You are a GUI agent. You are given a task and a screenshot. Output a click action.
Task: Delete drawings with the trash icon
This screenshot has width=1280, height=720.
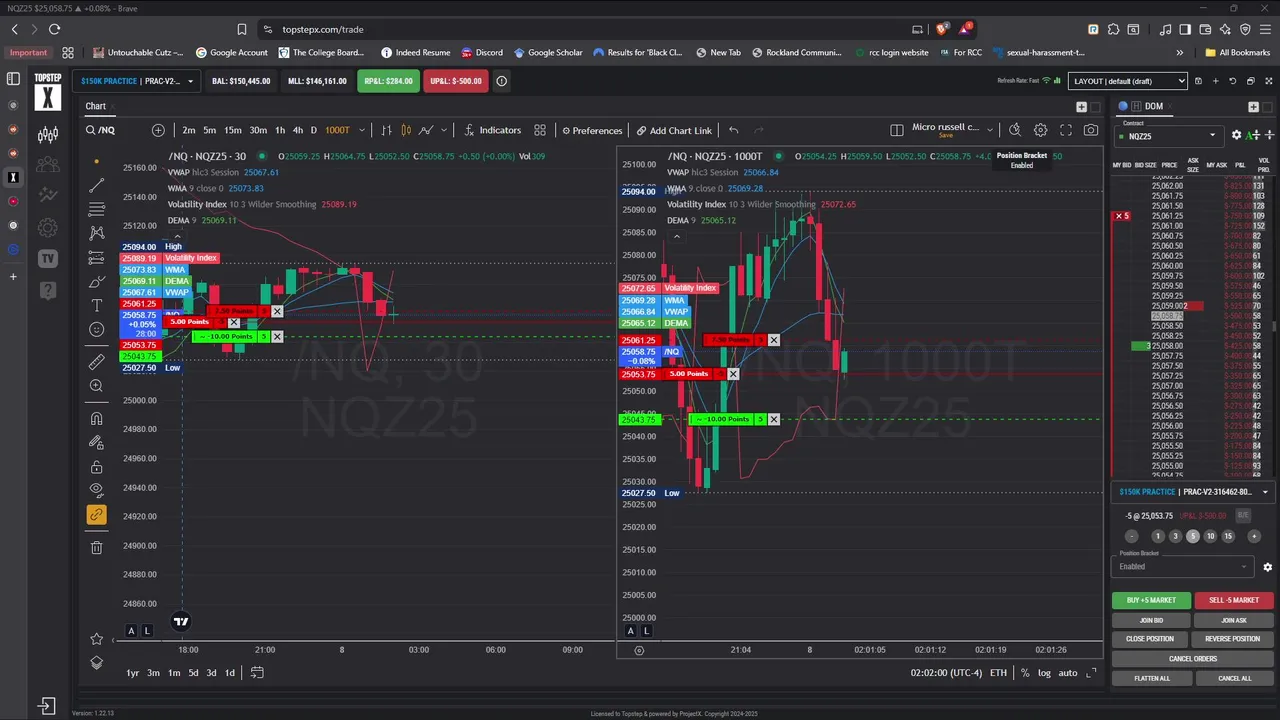coord(96,547)
